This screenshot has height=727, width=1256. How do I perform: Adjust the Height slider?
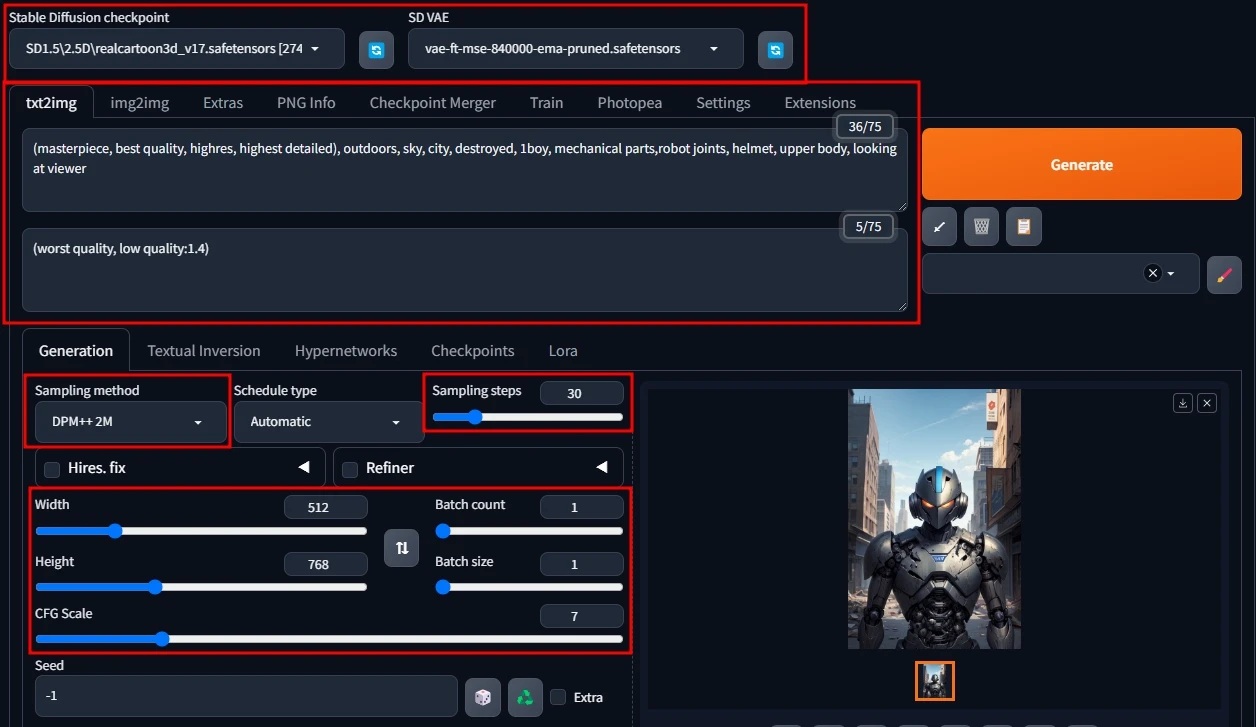coord(201,587)
